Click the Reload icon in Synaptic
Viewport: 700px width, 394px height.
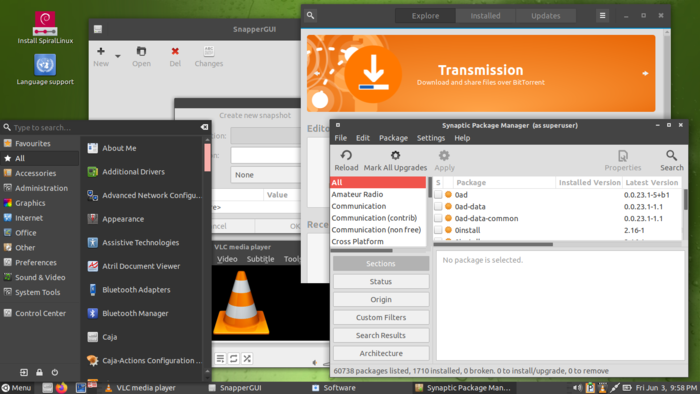click(346, 155)
